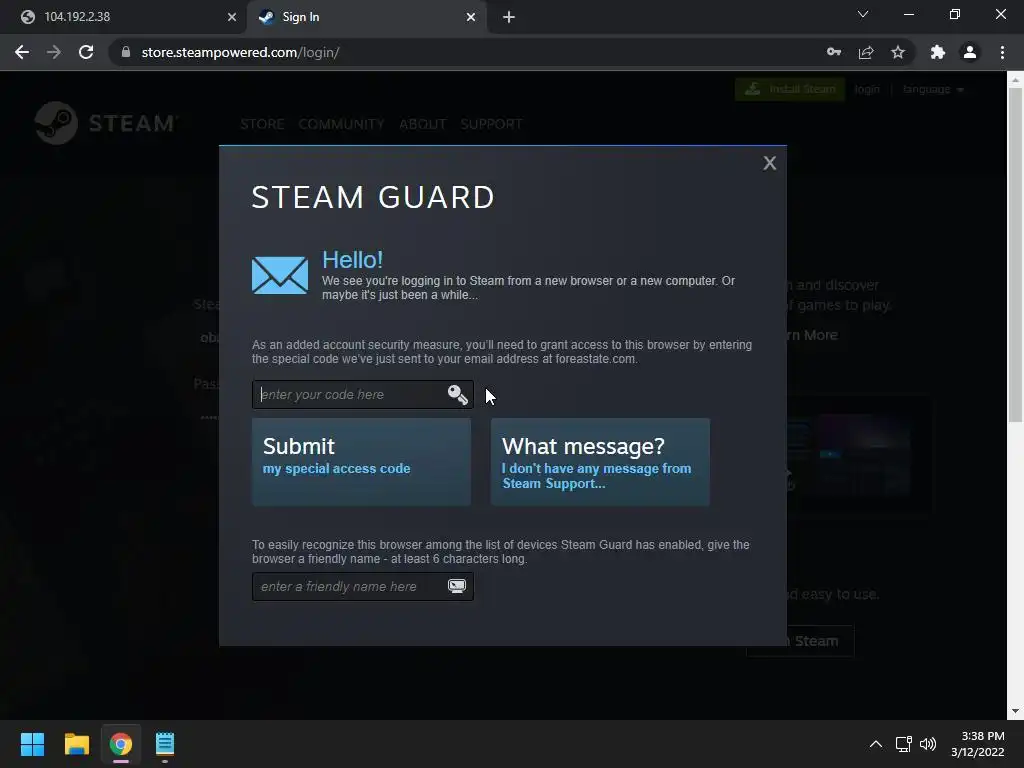This screenshot has height=768, width=1024.
Task: Switch to the 104.192.2.38 tab
Action: (124, 17)
